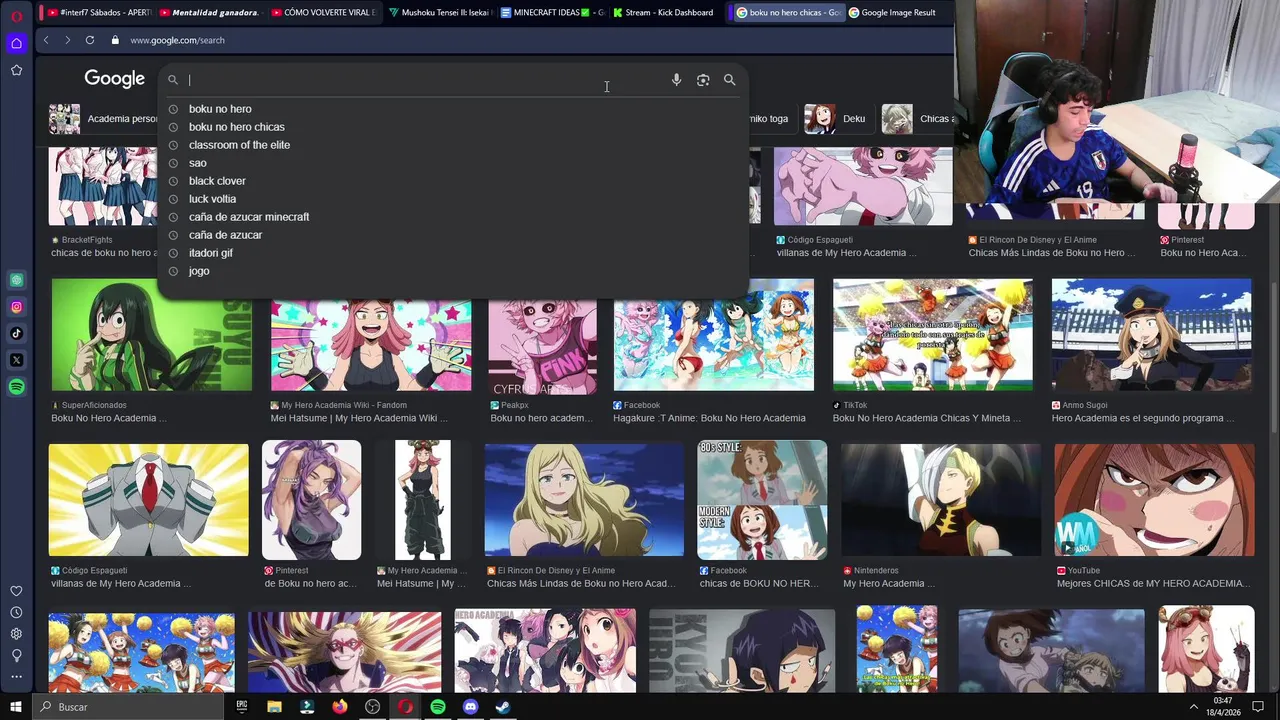Open the three-dots more menu in the sidebar
The width and height of the screenshot is (1280, 720).
pyautogui.click(x=16, y=677)
